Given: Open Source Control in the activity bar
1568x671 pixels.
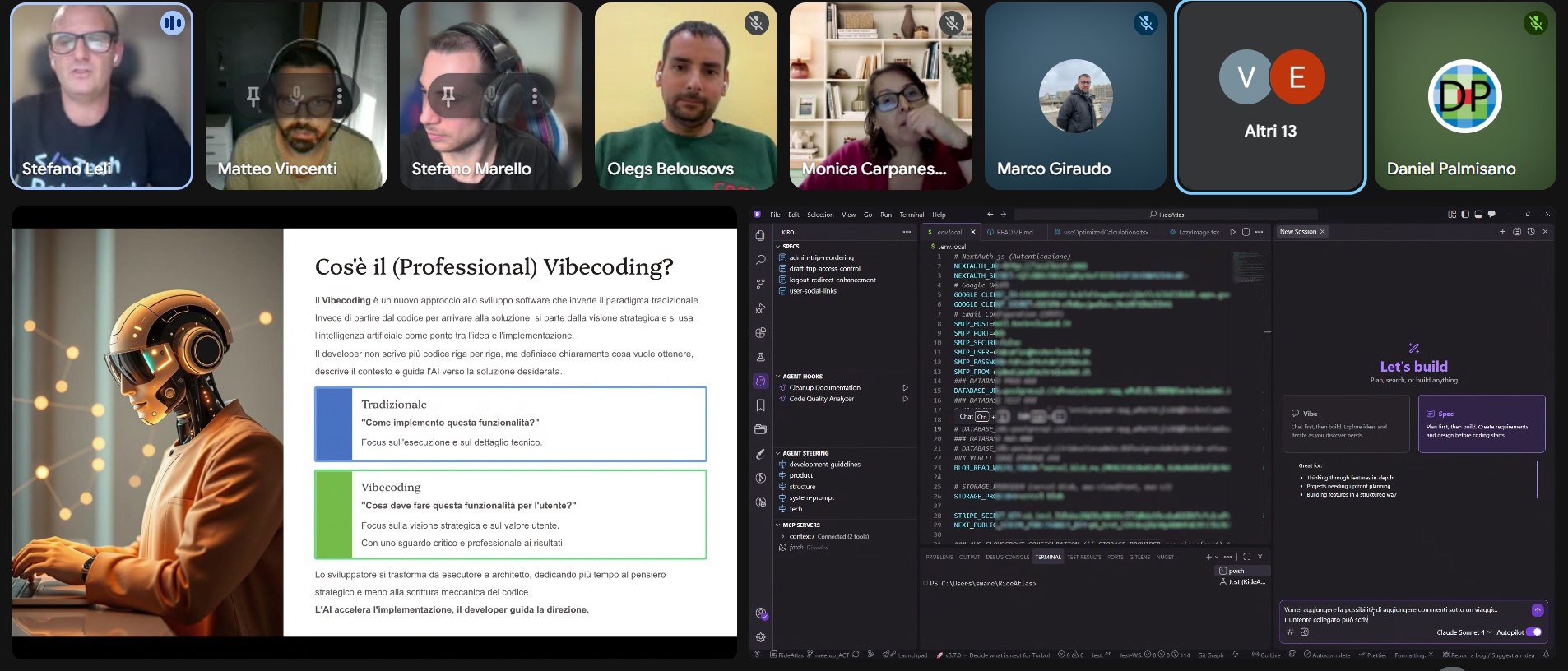Looking at the screenshot, I should pyautogui.click(x=760, y=284).
